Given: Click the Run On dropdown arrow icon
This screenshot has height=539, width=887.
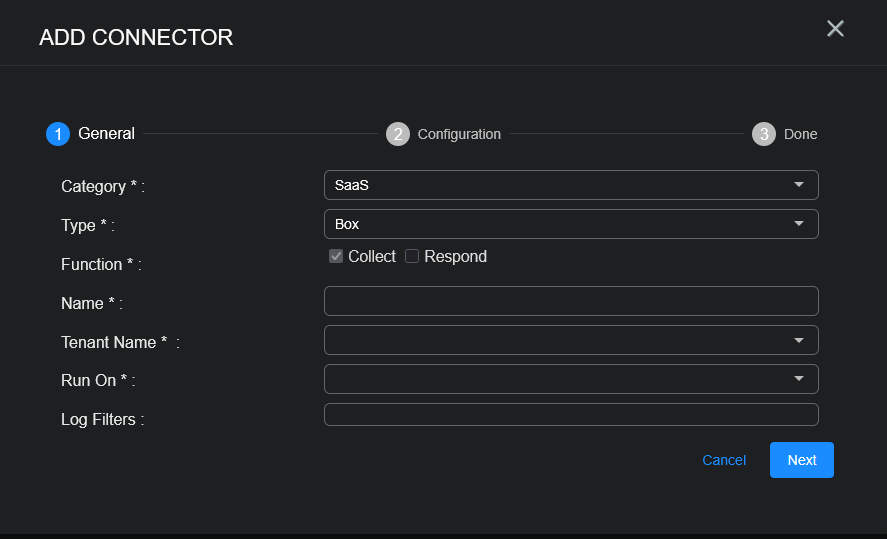Looking at the screenshot, I should coord(798,379).
